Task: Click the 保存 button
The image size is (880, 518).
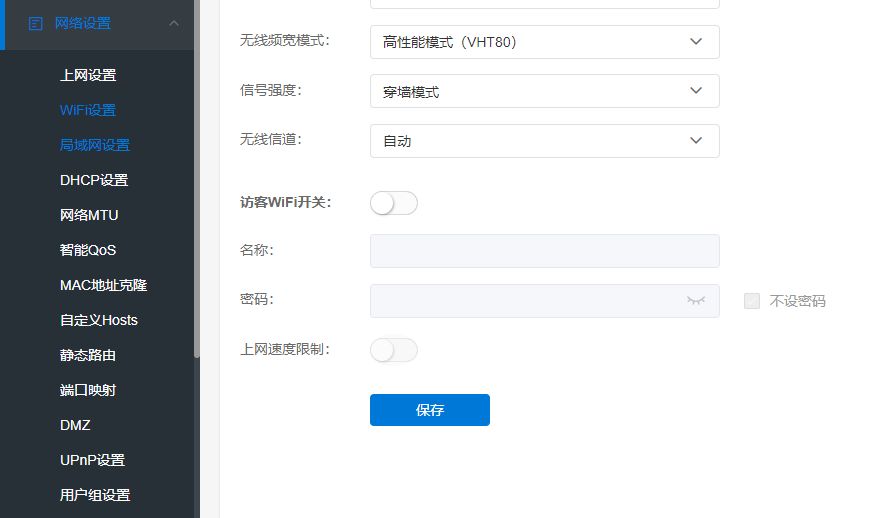Action: 430,410
